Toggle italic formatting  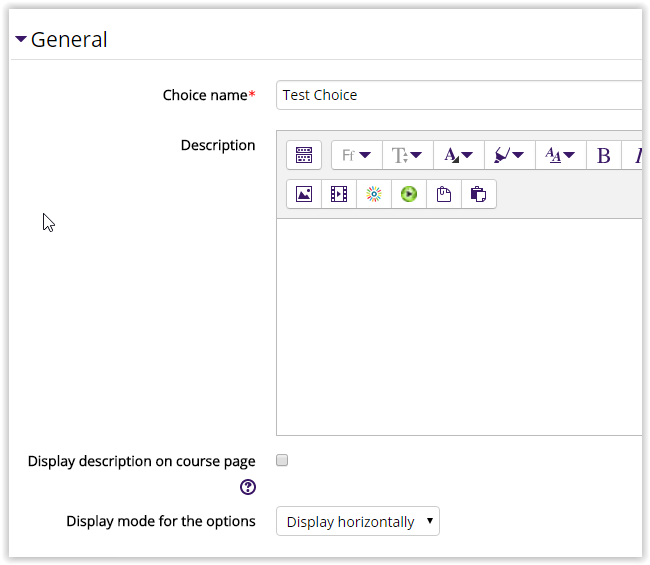[x=633, y=155]
